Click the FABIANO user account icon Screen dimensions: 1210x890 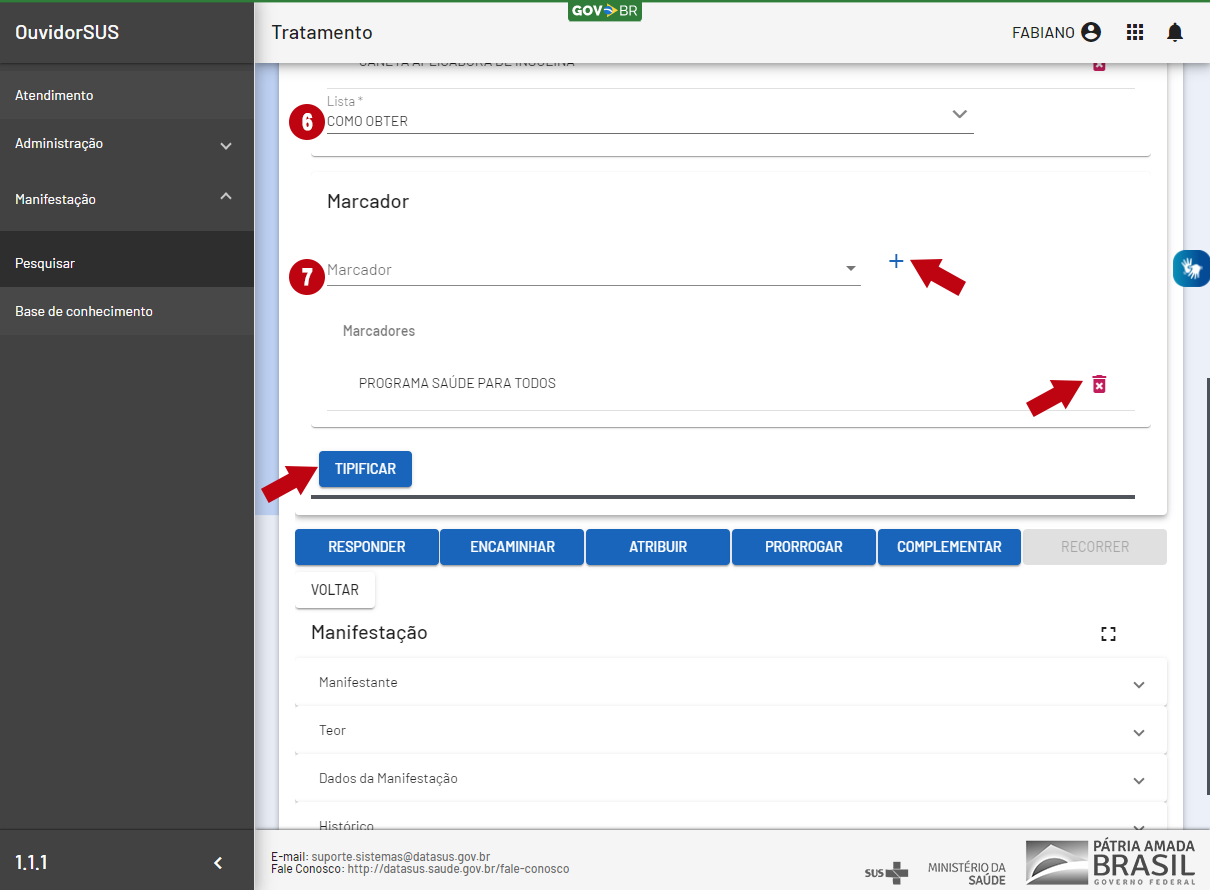coord(1091,33)
